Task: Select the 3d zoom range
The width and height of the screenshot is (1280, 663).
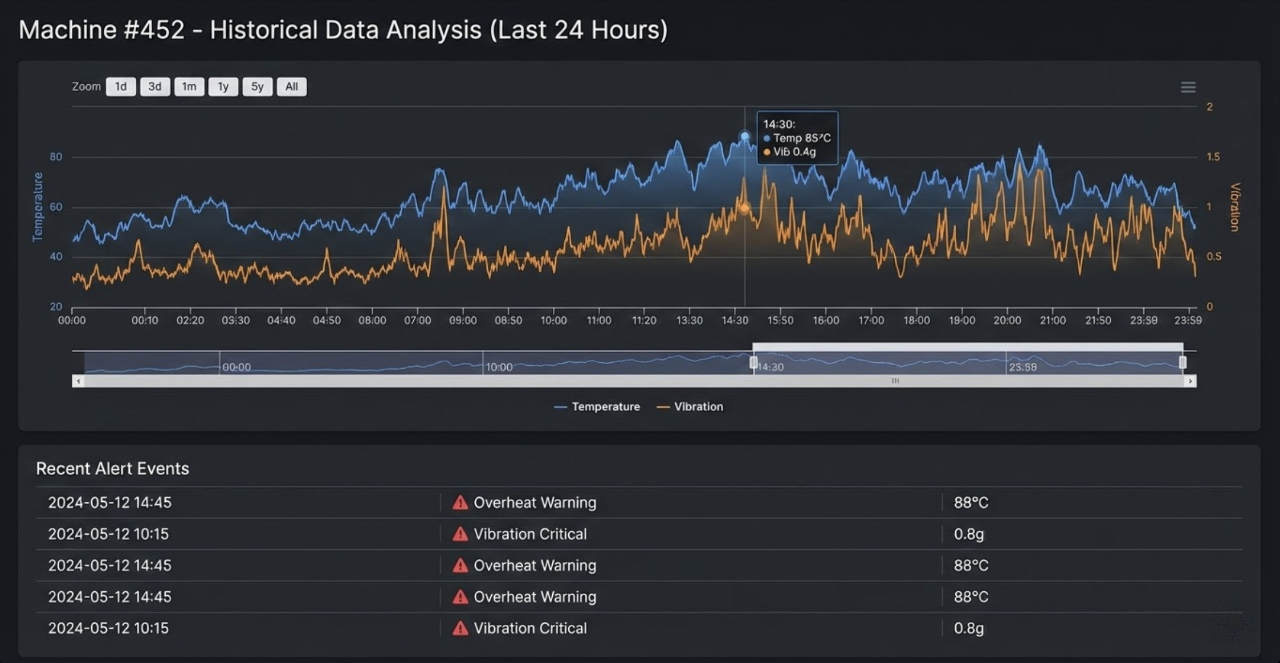Action: coord(155,87)
